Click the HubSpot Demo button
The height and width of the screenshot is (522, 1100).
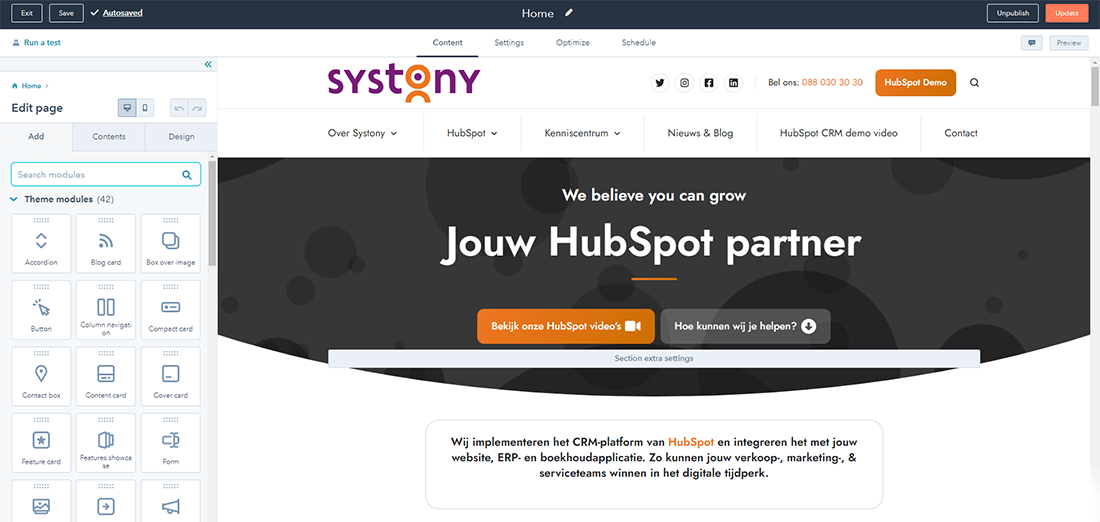click(915, 83)
